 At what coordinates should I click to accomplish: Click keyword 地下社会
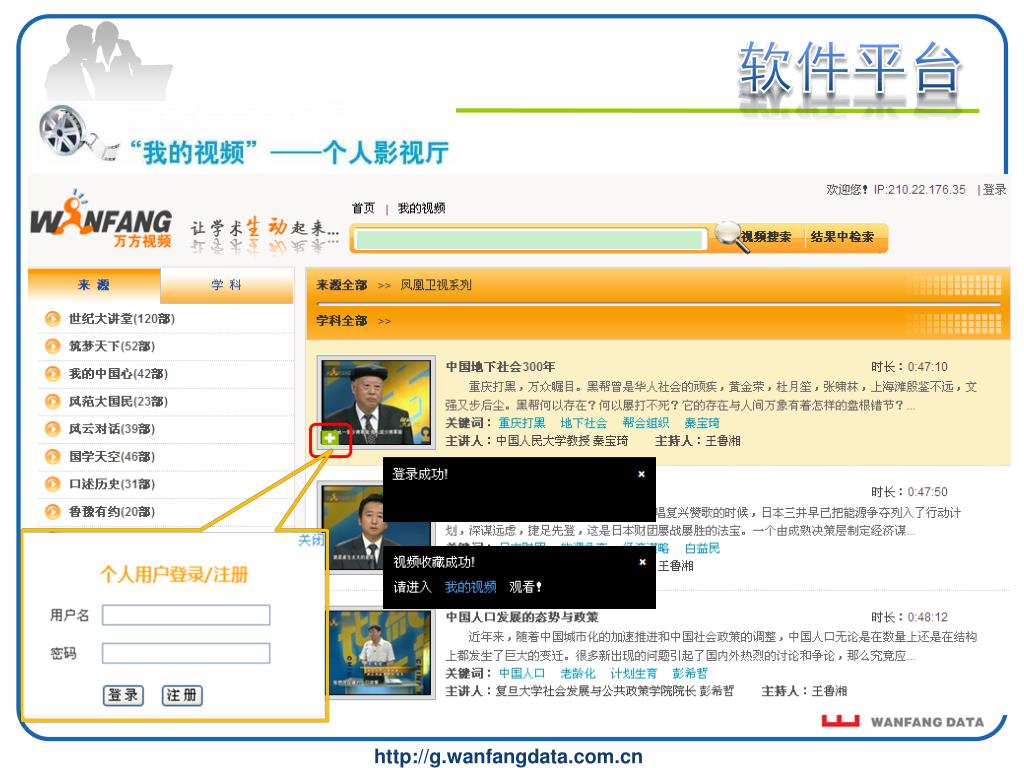tap(583, 423)
